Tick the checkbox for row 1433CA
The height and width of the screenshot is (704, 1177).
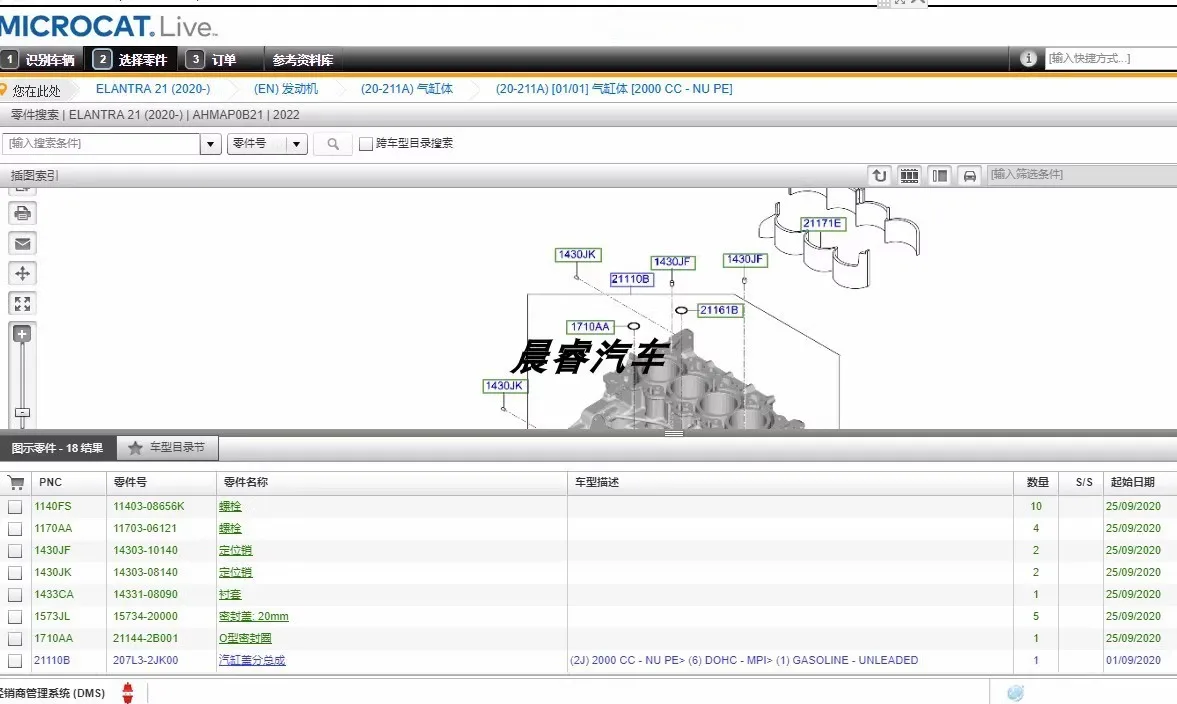[x=15, y=594]
